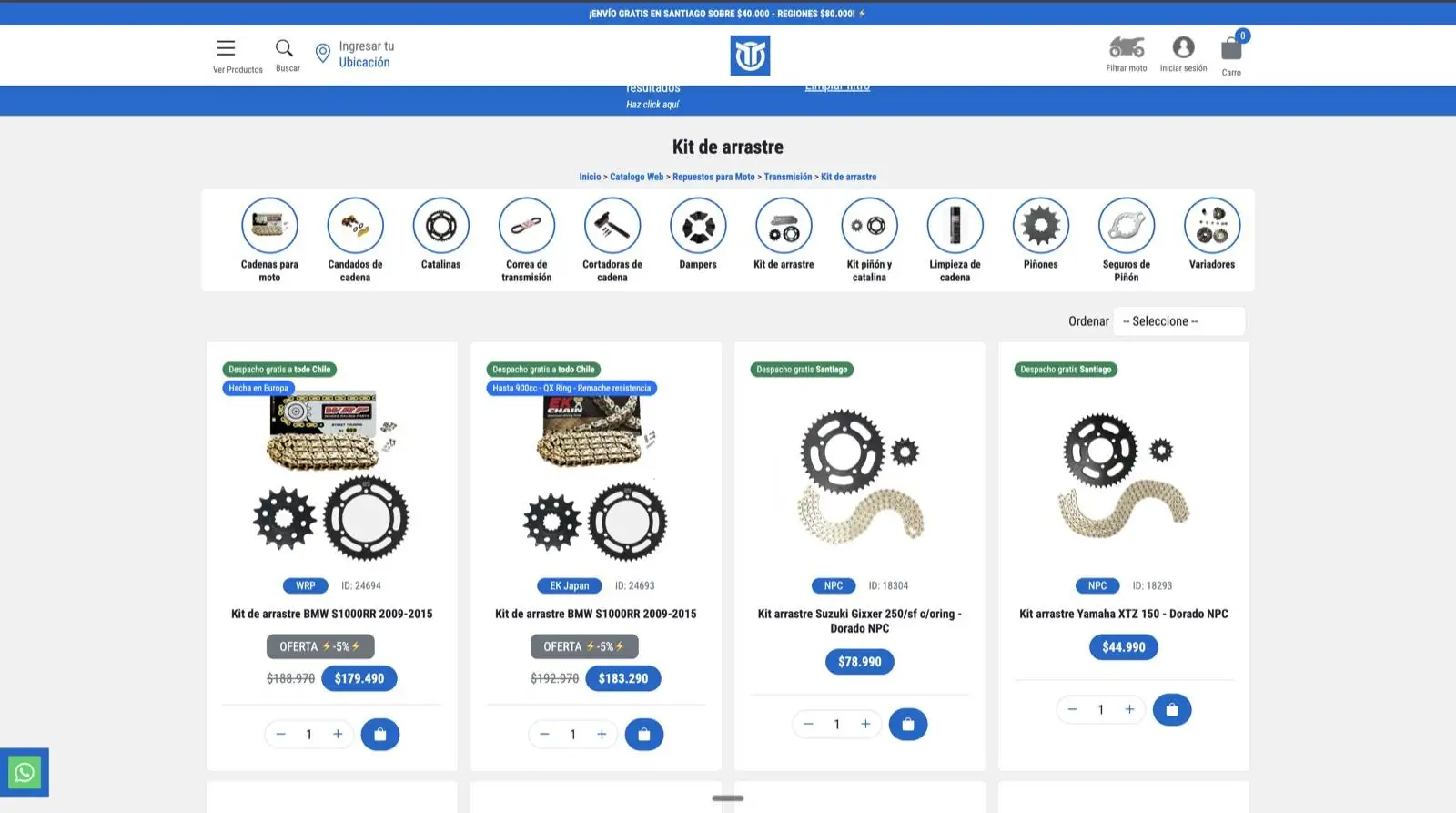Select the Seguros de Piñón category icon
This screenshot has height=813, width=1456.
(1127, 225)
